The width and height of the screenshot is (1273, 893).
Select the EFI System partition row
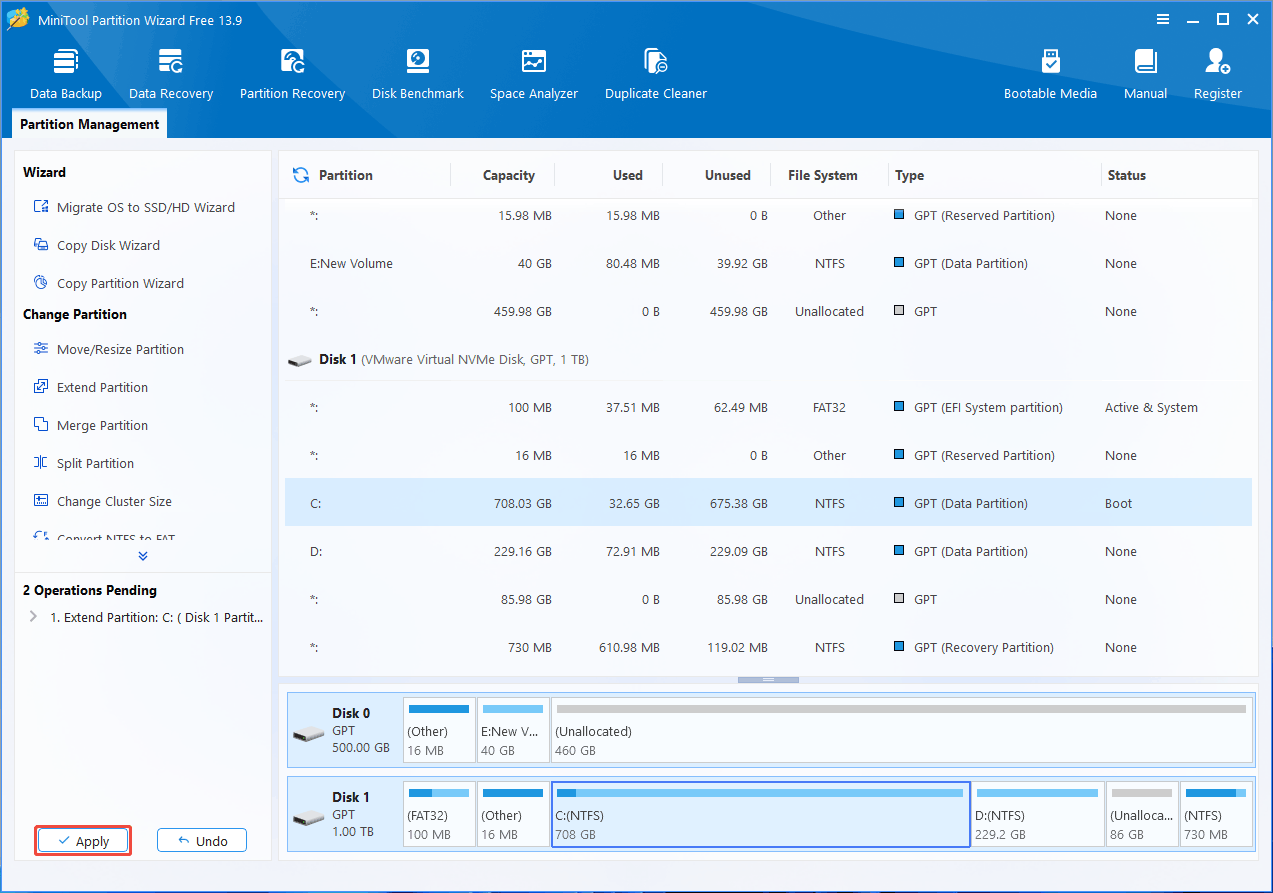(x=768, y=407)
